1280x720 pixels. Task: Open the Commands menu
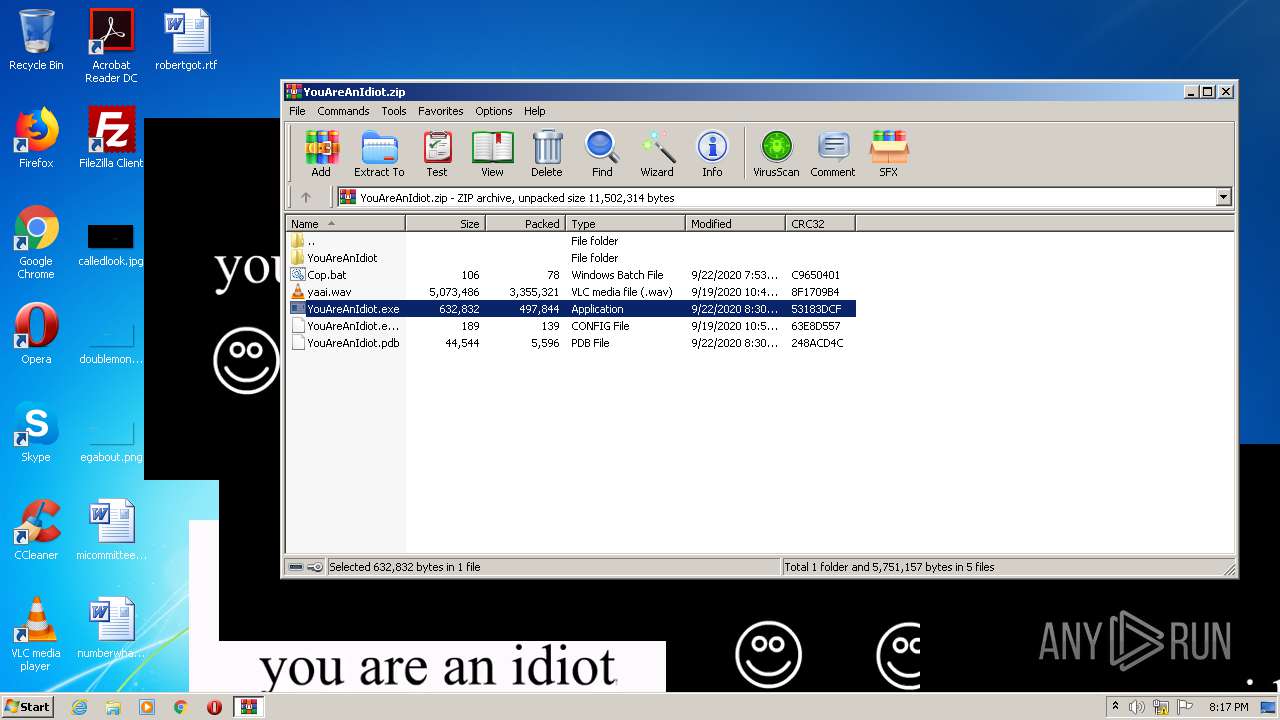click(x=343, y=111)
